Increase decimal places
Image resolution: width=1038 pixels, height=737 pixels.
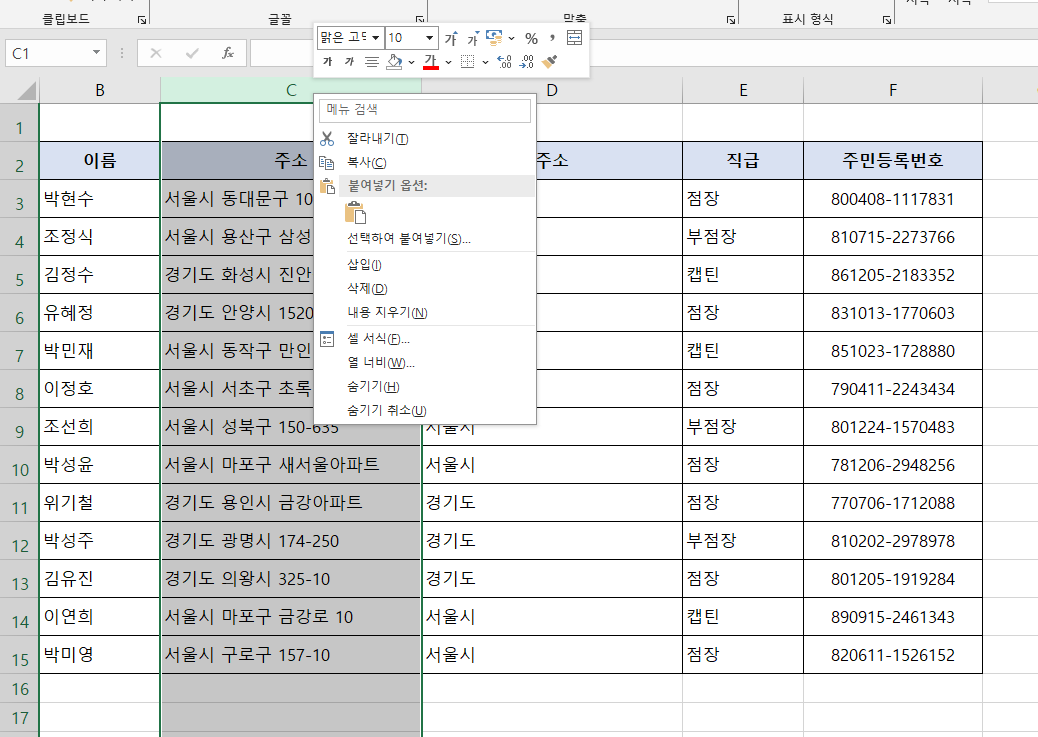click(x=504, y=62)
